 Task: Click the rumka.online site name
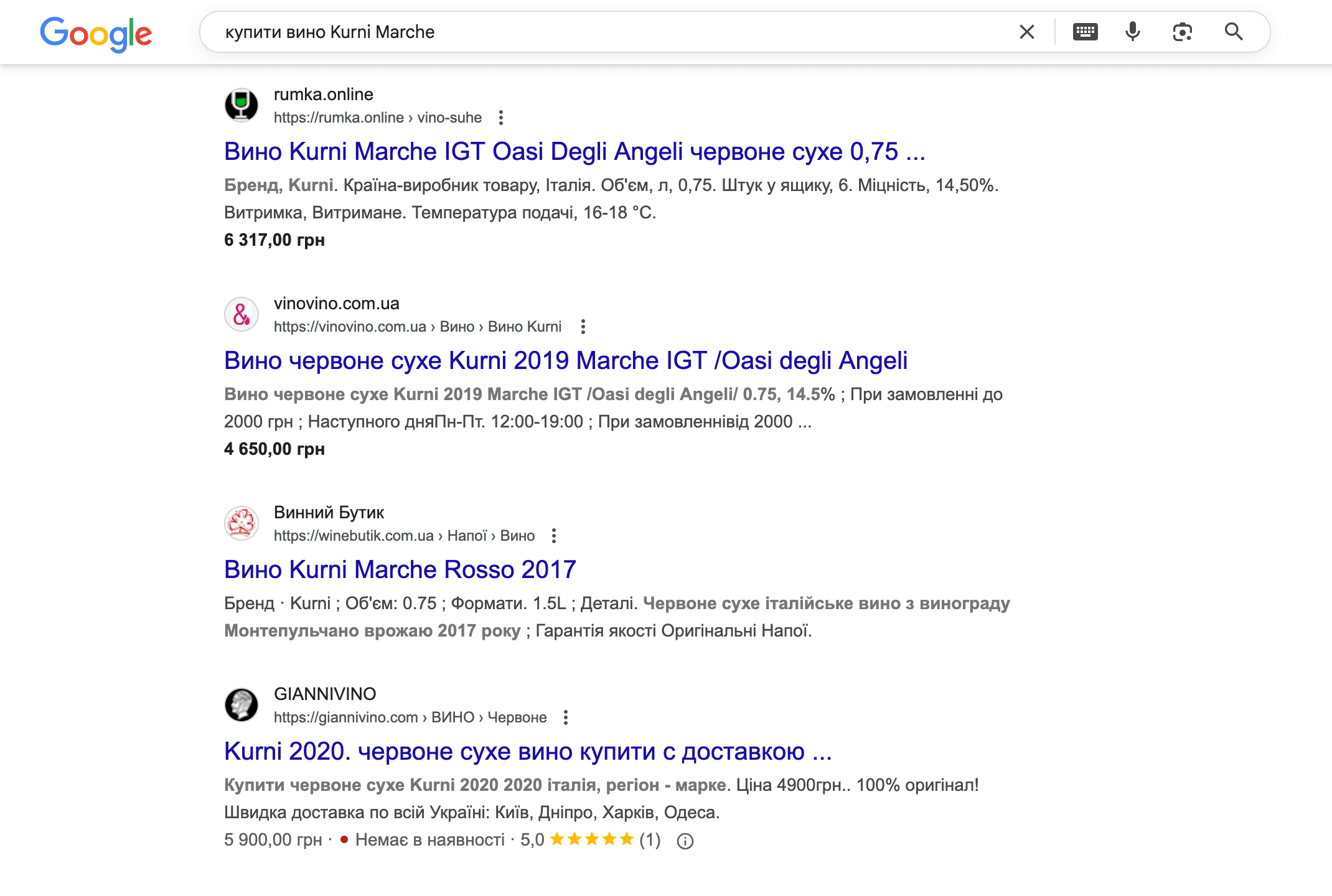click(x=324, y=94)
